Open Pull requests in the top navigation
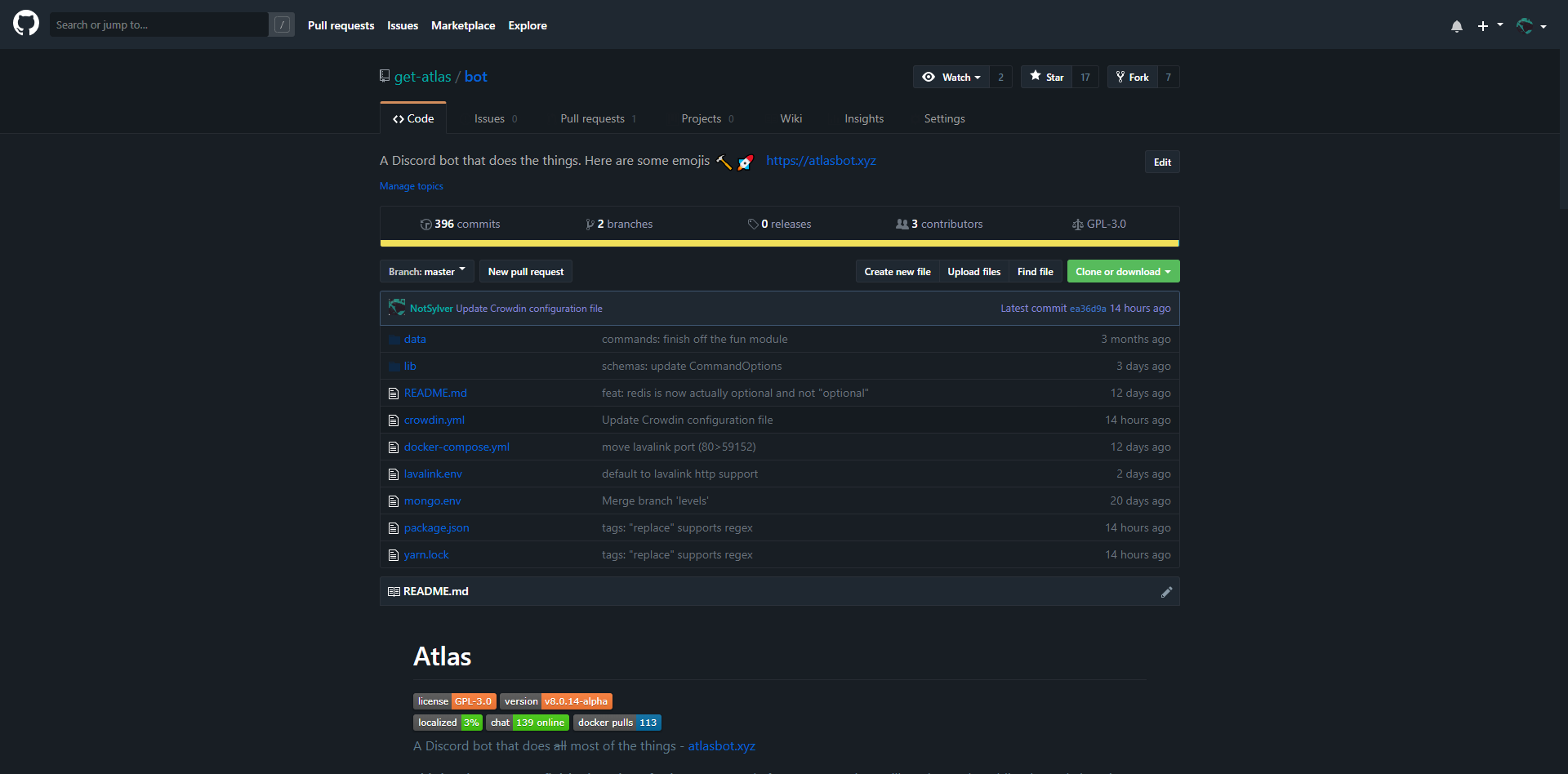Image resolution: width=1568 pixels, height=774 pixels. click(341, 25)
